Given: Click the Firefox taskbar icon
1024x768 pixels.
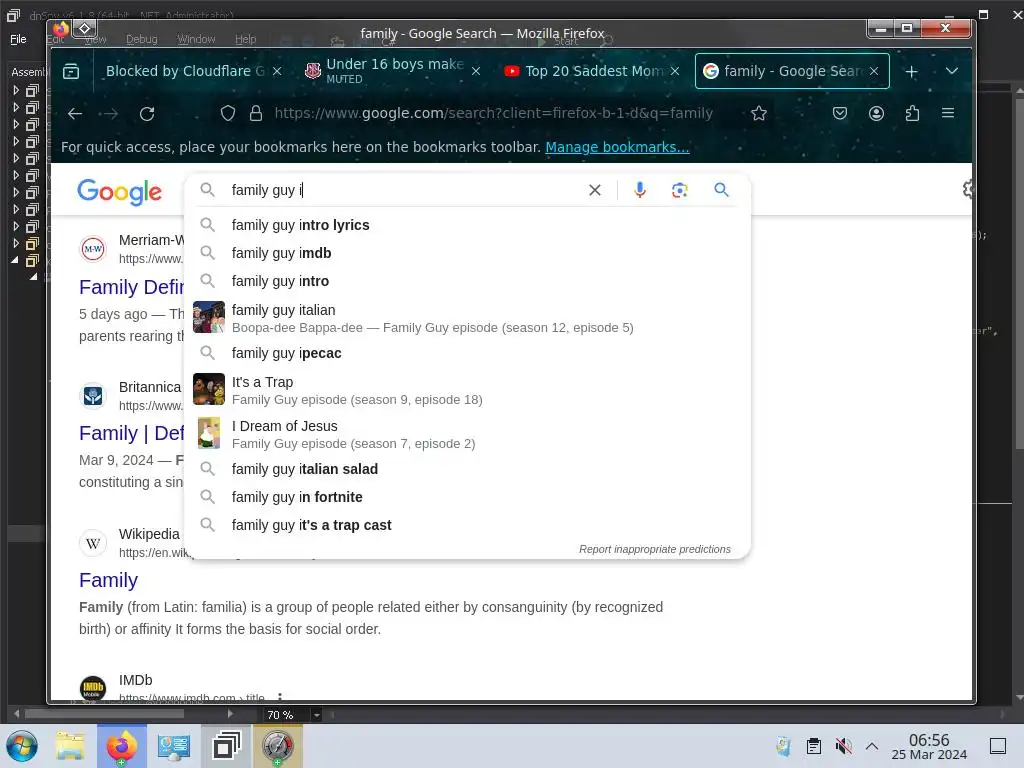Looking at the screenshot, I should point(122,746).
